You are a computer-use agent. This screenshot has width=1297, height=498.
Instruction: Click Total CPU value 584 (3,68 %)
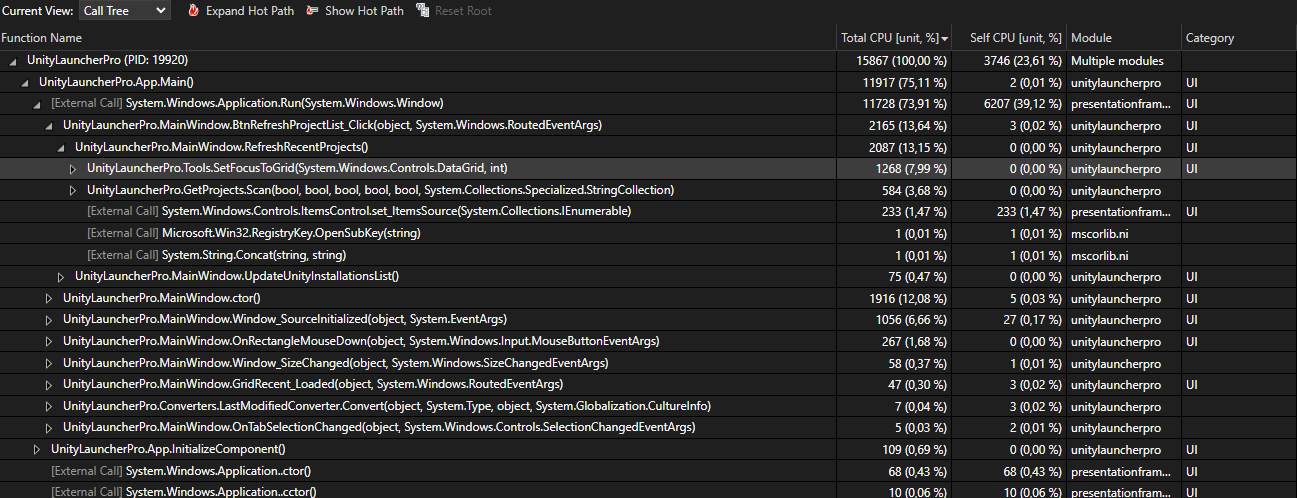point(914,190)
